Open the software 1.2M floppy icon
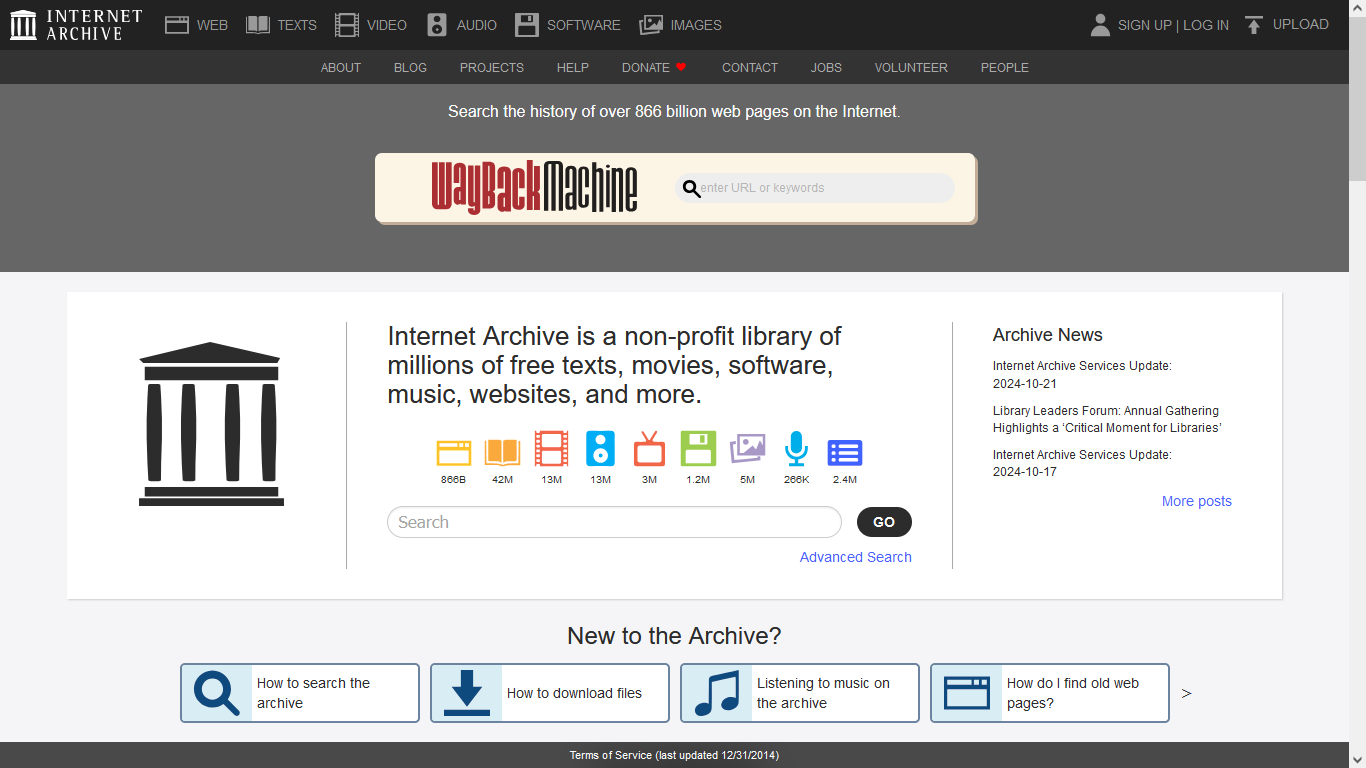The image size is (1366, 768). (698, 449)
